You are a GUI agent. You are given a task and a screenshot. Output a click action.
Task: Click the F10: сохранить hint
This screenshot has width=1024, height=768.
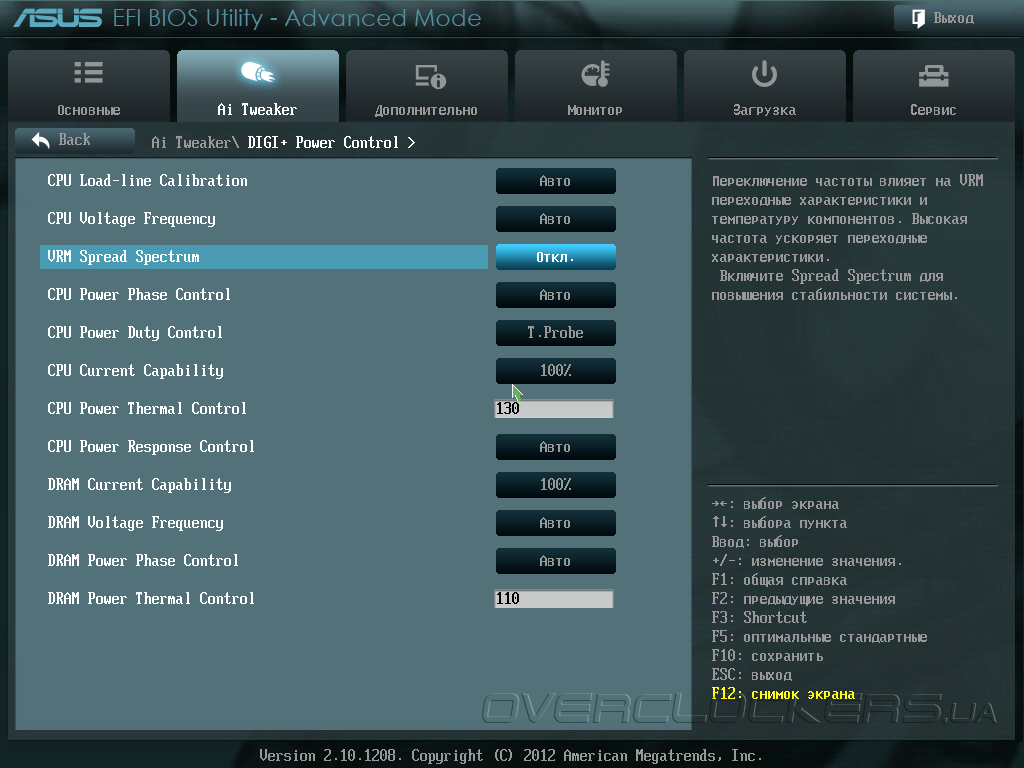pos(767,656)
